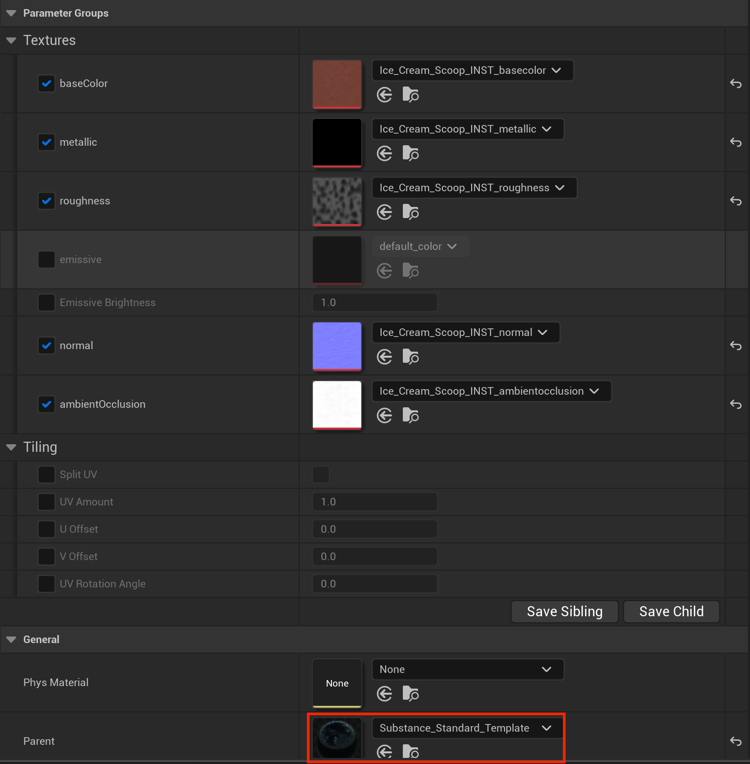Enable UV Rotation Angle override checkbox

pyautogui.click(x=46, y=583)
